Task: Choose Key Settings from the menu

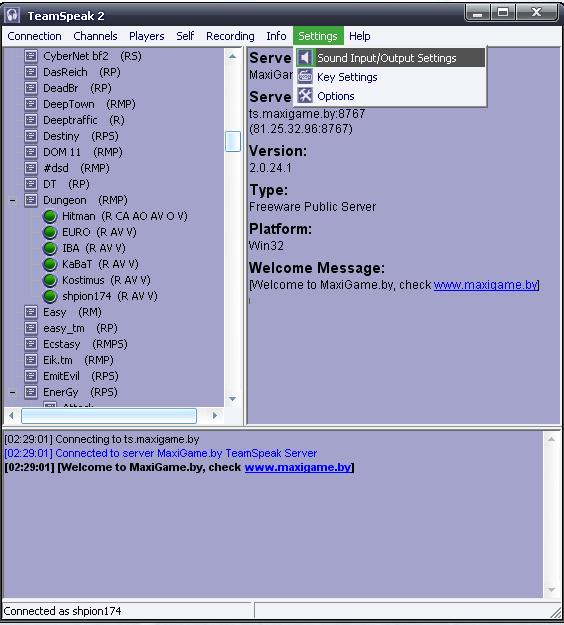Action: (390, 77)
